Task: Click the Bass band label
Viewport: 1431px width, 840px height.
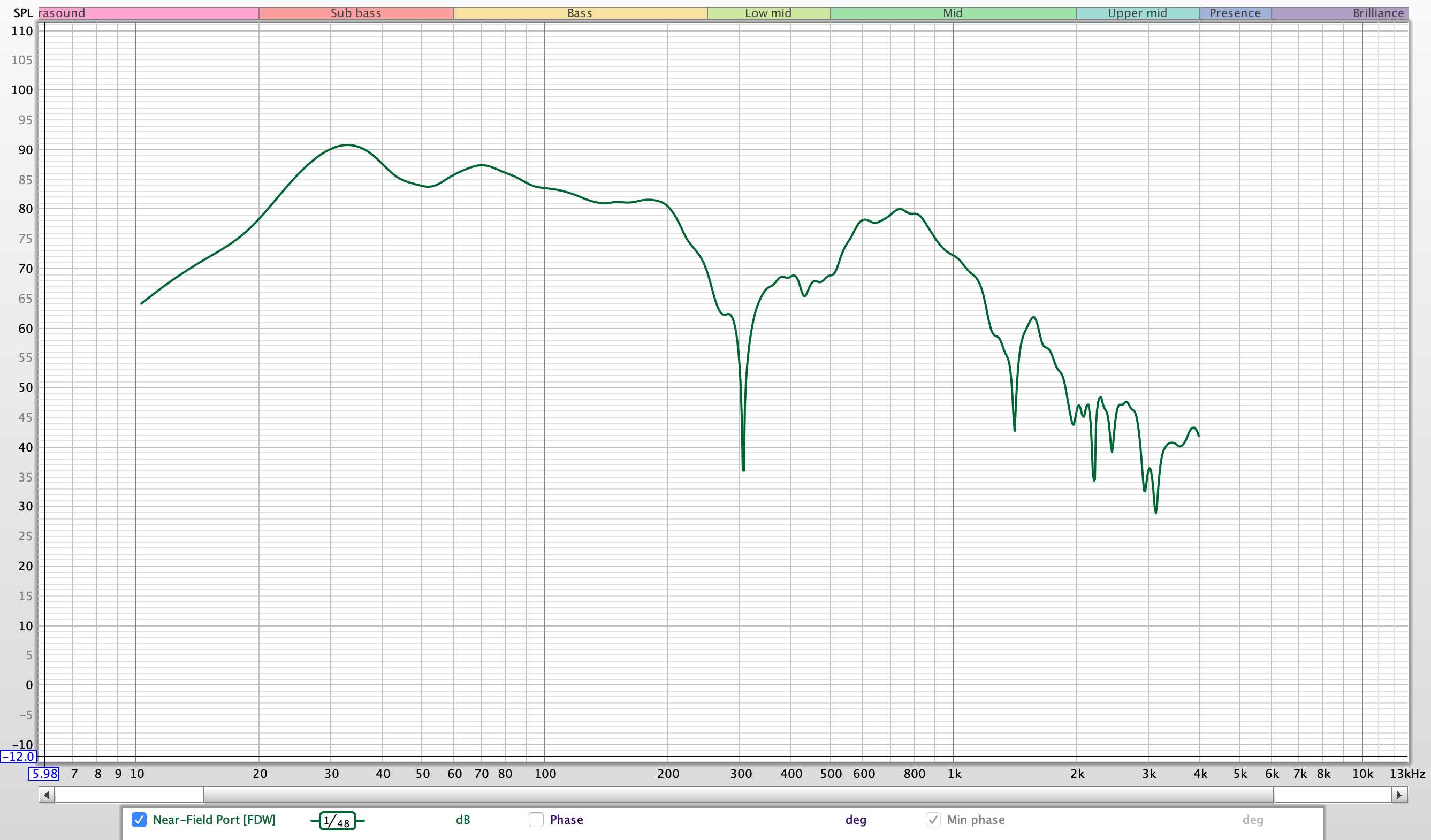Action: pyautogui.click(x=580, y=13)
